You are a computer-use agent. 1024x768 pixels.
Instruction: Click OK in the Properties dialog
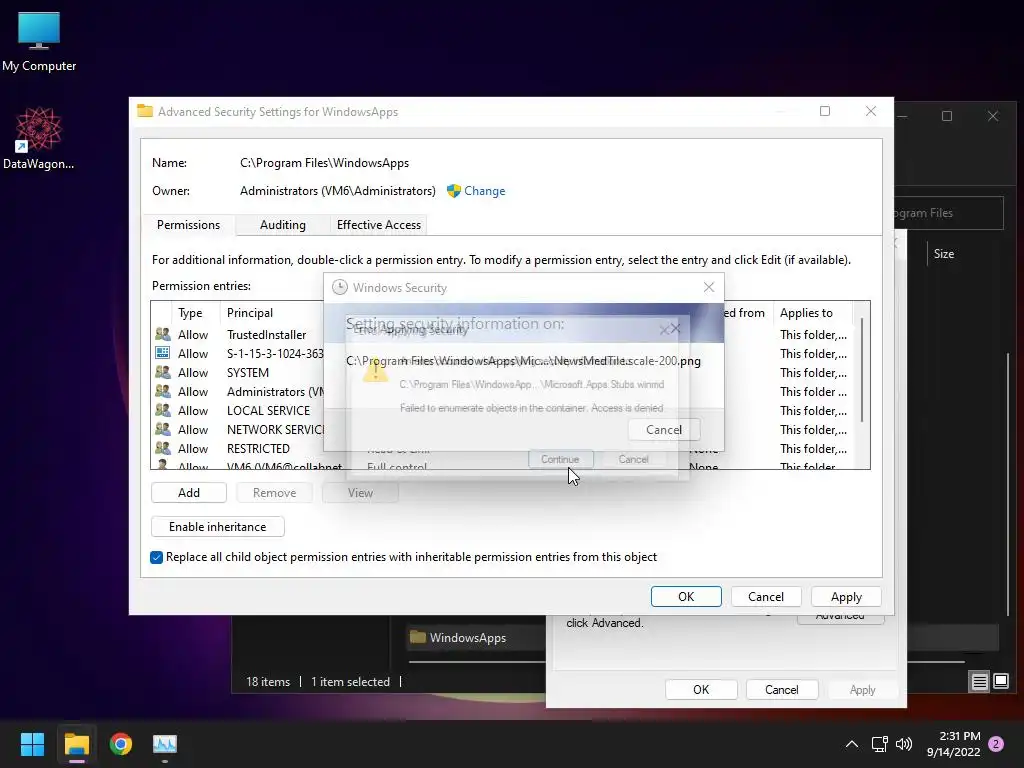click(701, 690)
